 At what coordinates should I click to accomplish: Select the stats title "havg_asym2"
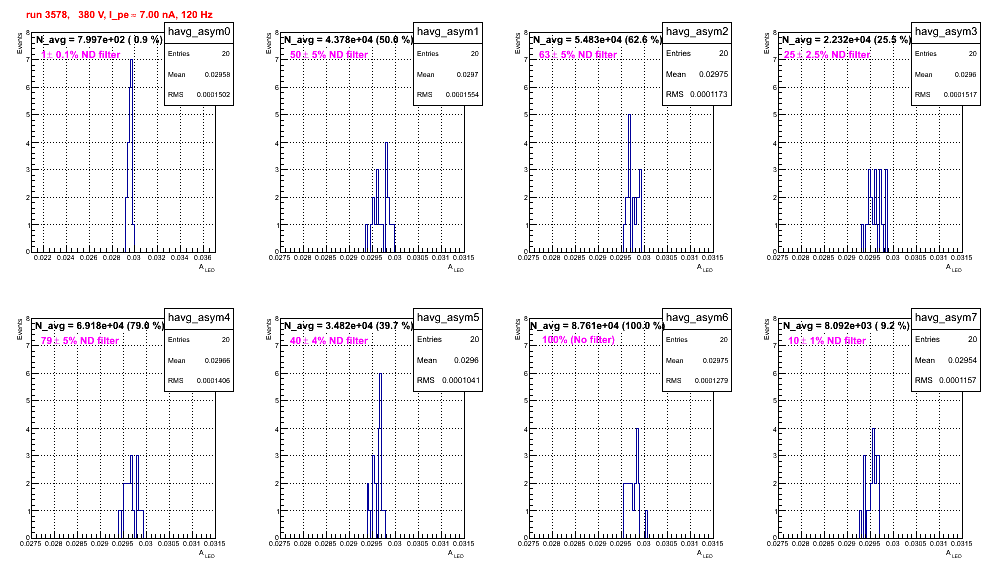[697, 32]
